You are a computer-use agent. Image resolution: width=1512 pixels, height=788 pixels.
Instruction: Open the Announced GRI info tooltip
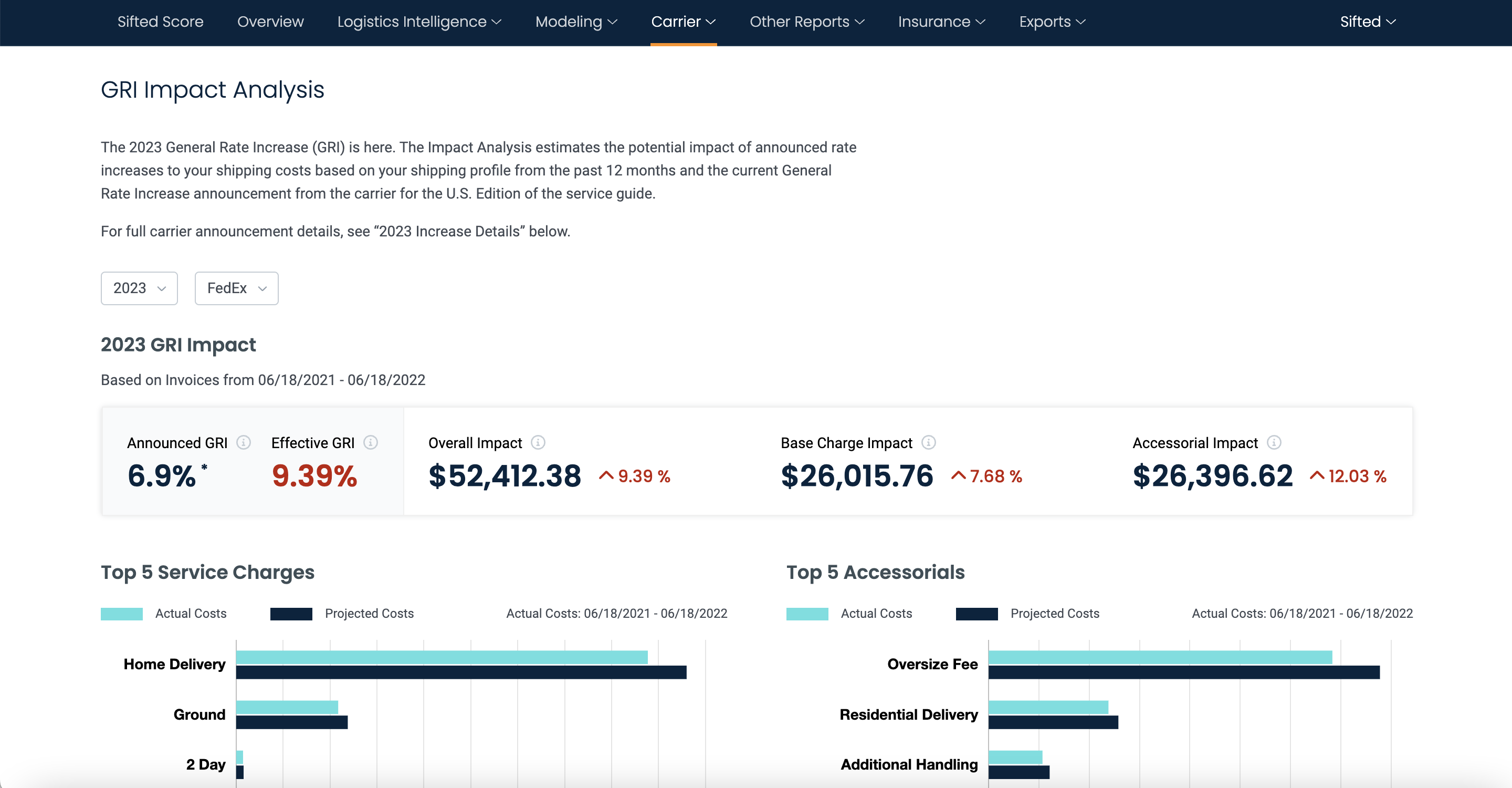[244, 443]
